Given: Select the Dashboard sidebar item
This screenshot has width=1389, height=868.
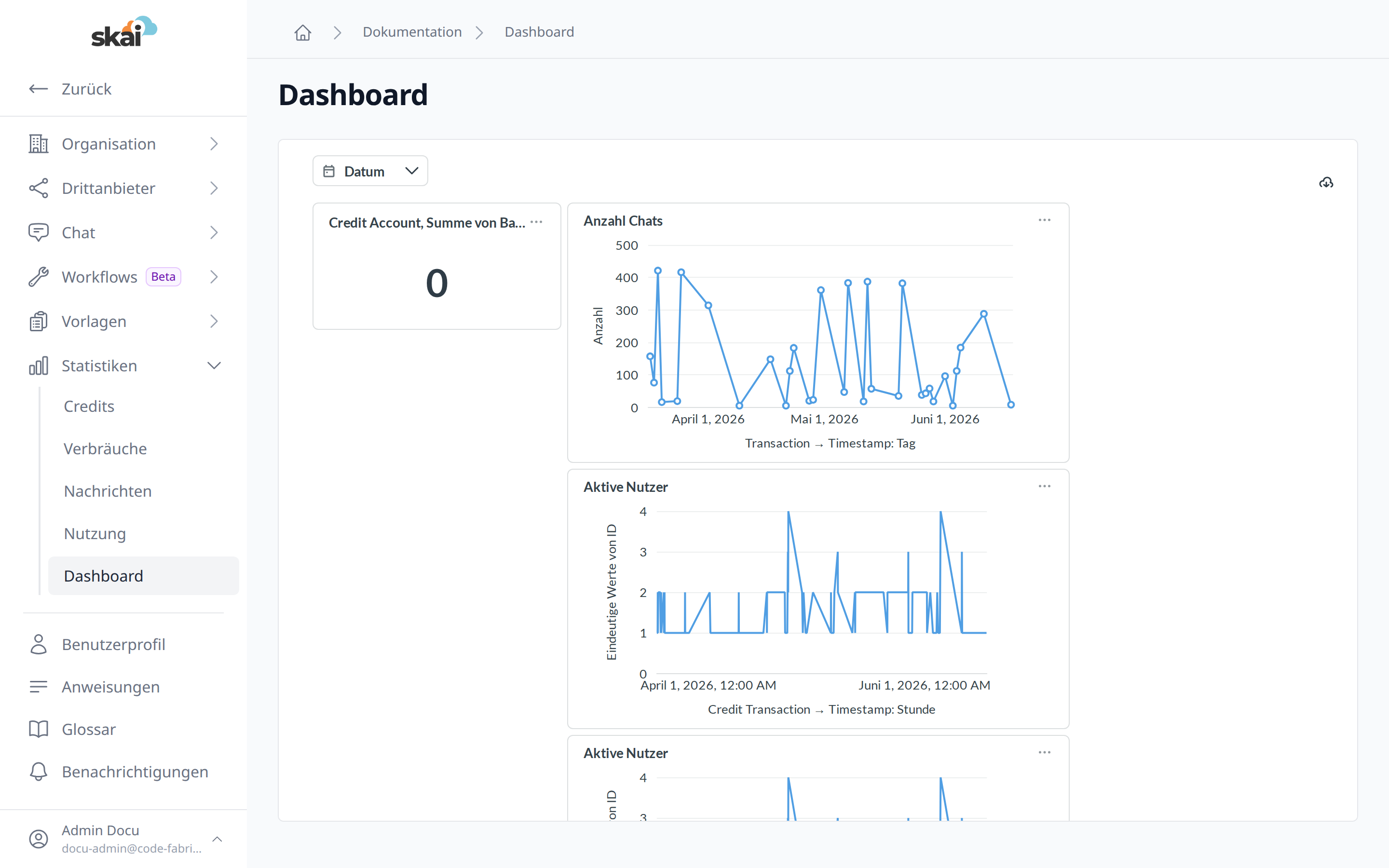Looking at the screenshot, I should pyautogui.click(x=144, y=576).
